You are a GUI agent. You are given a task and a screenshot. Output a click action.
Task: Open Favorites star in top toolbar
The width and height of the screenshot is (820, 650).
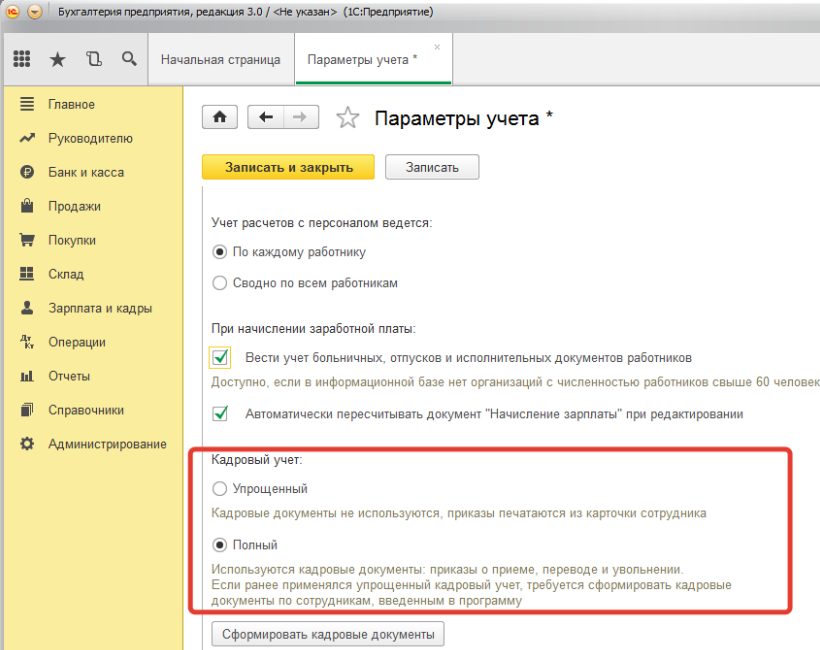pos(57,59)
